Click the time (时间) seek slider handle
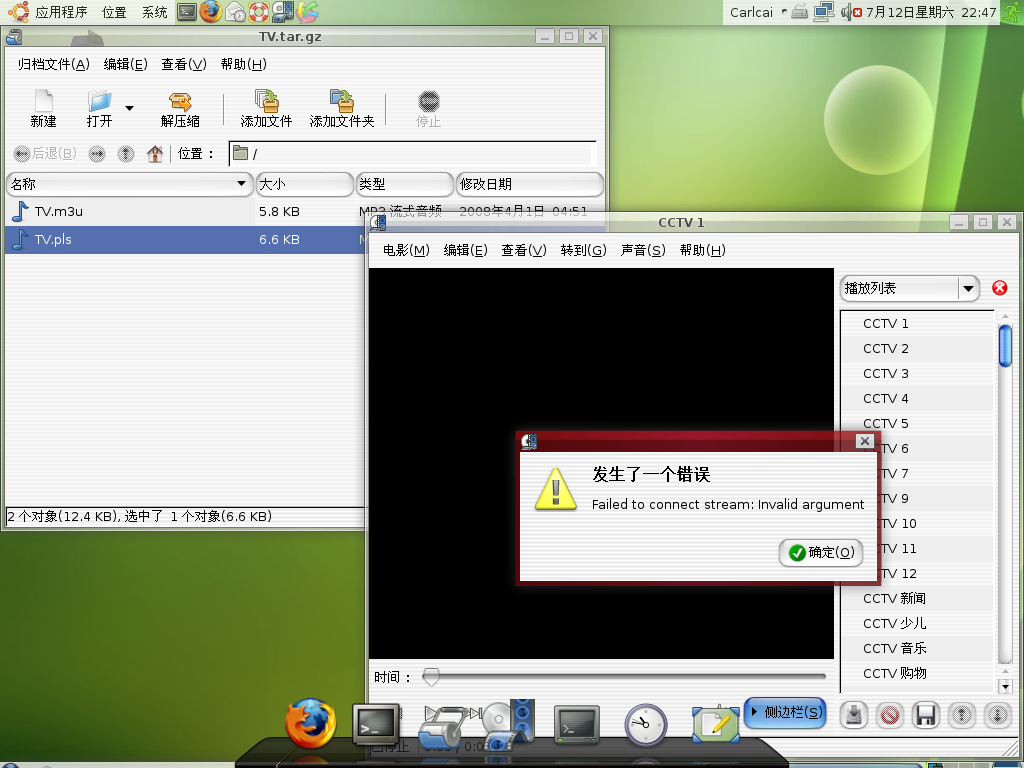This screenshot has height=768, width=1024. (x=430, y=677)
